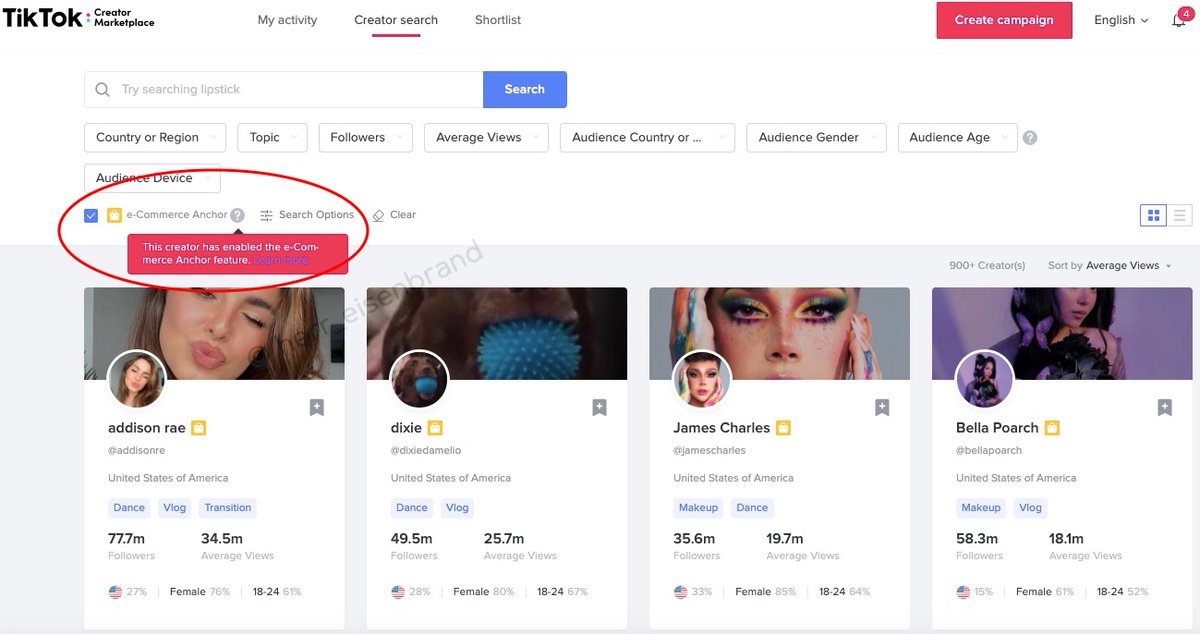
Task: Switch to list view layout
Action: coord(1180,215)
